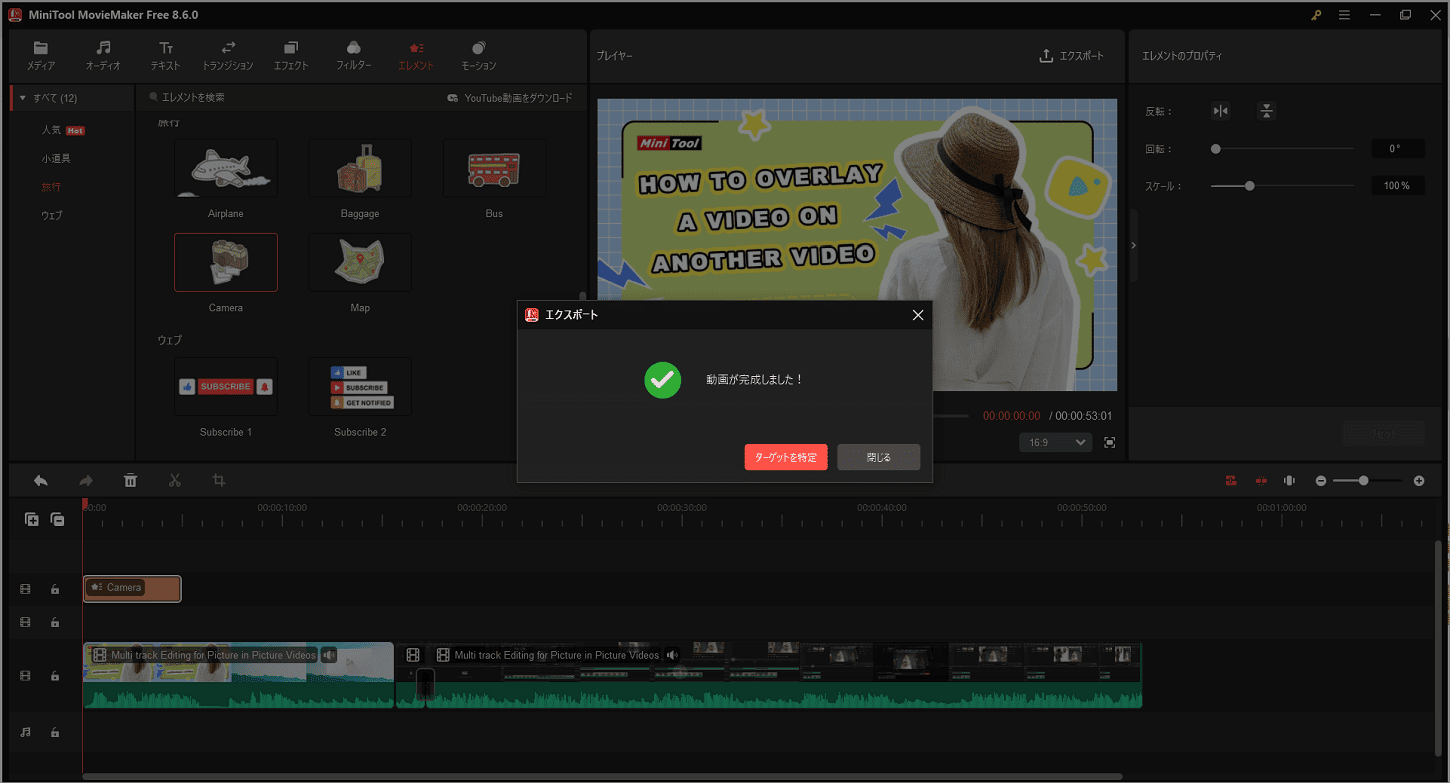Collapse the すべて (12) category list
This screenshot has width=1450, height=783.
[23, 98]
